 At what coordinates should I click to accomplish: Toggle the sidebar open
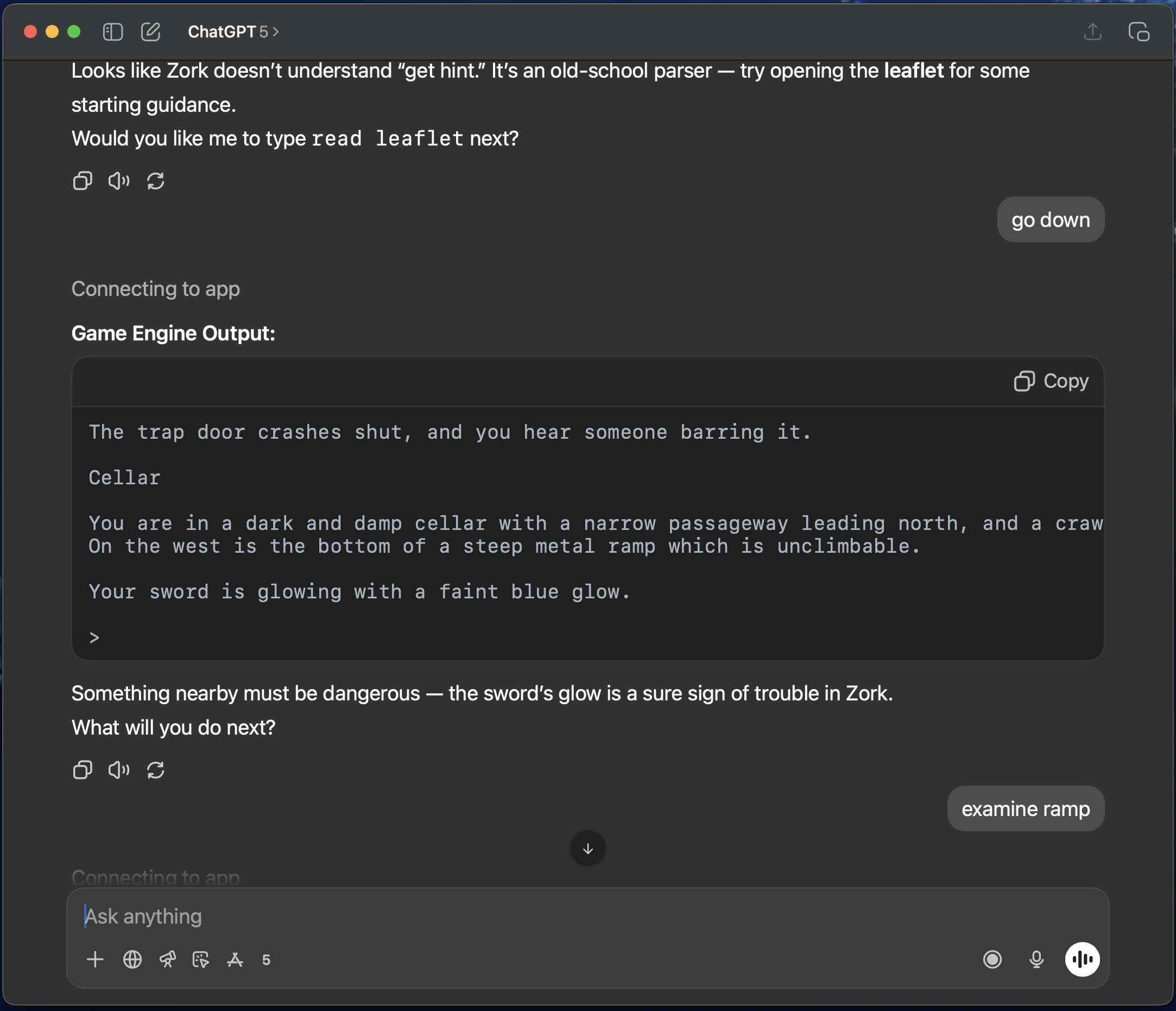pos(113,32)
